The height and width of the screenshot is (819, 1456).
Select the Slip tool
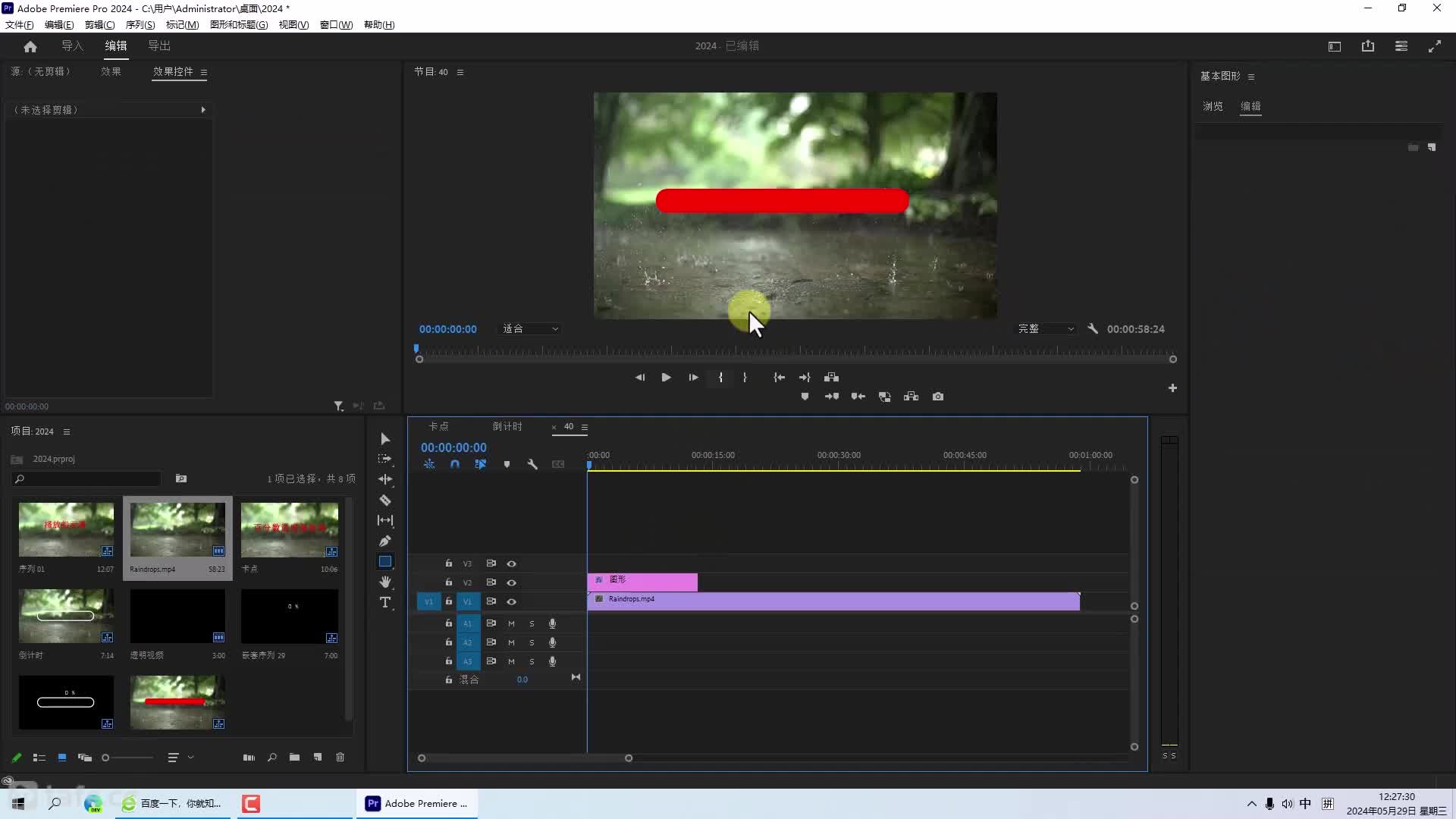pos(385,520)
